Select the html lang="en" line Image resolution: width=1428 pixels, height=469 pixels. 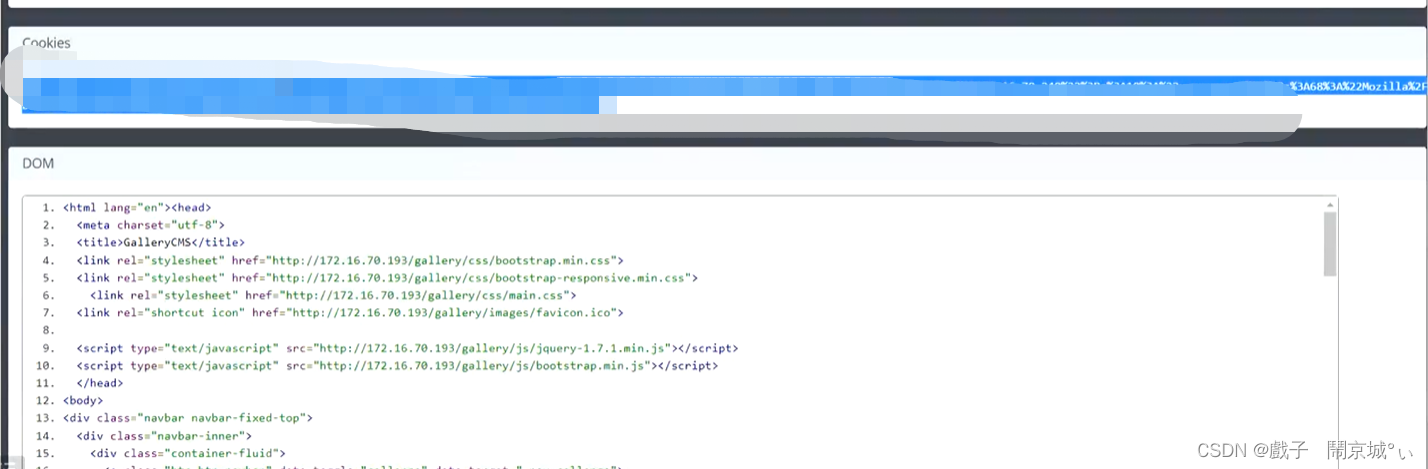tap(137, 207)
